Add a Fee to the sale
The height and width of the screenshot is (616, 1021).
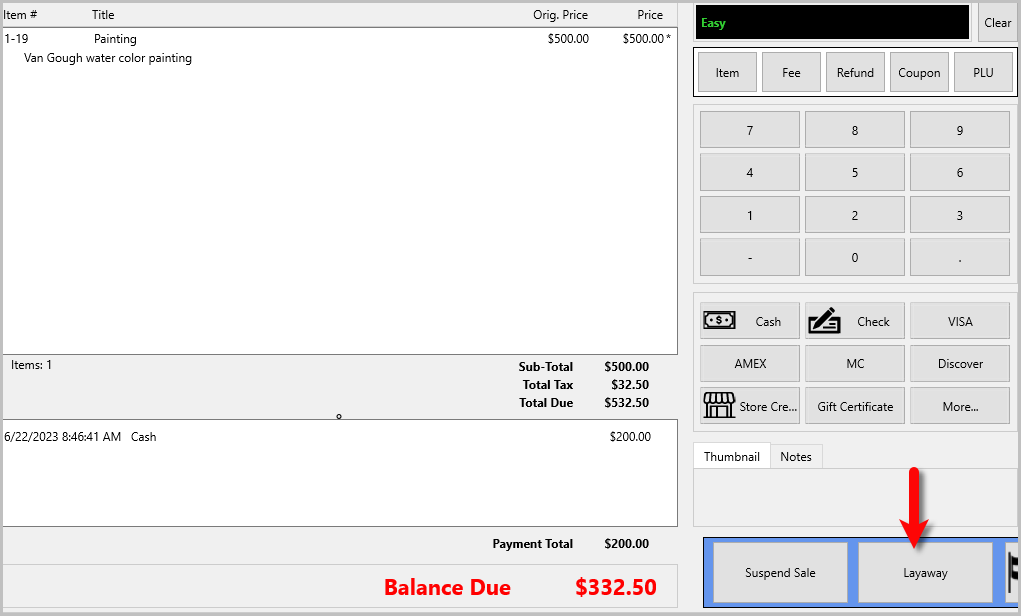click(791, 72)
